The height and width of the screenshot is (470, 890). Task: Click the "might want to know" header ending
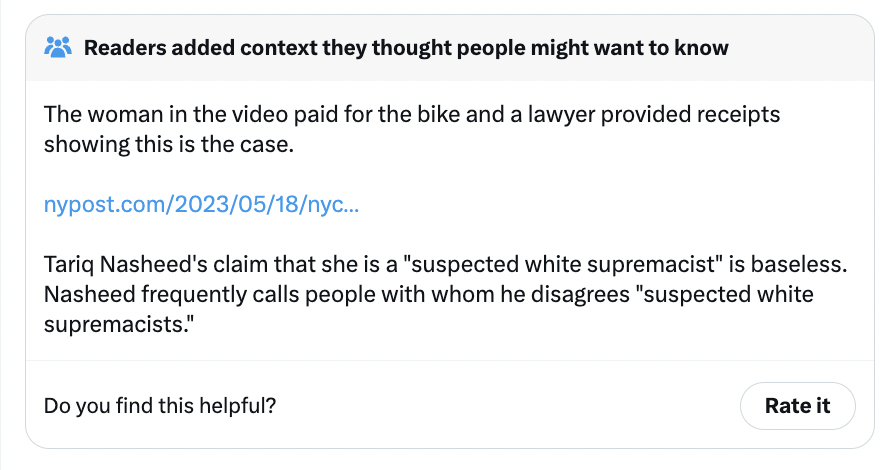click(x=629, y=48)
